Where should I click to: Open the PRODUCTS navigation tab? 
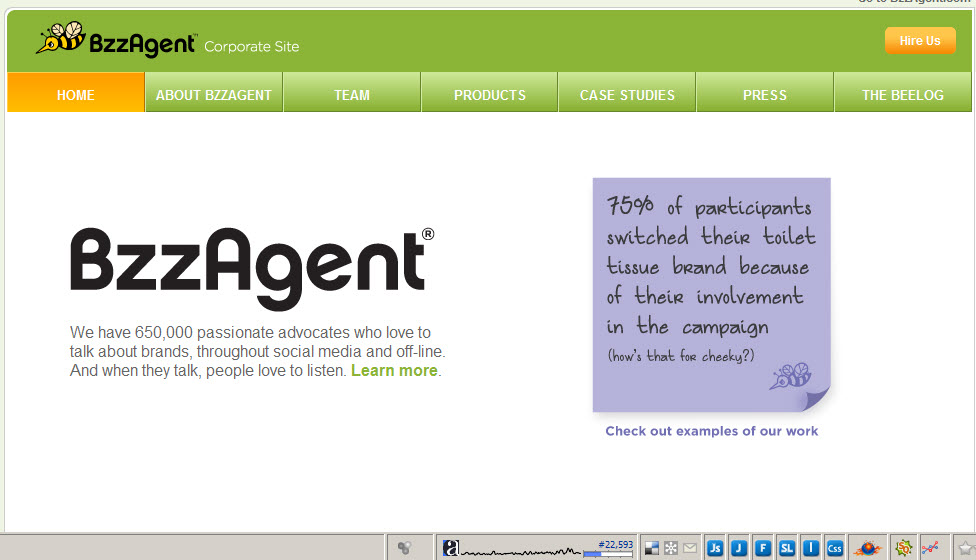pyautogui.click(x=489, y=95)
